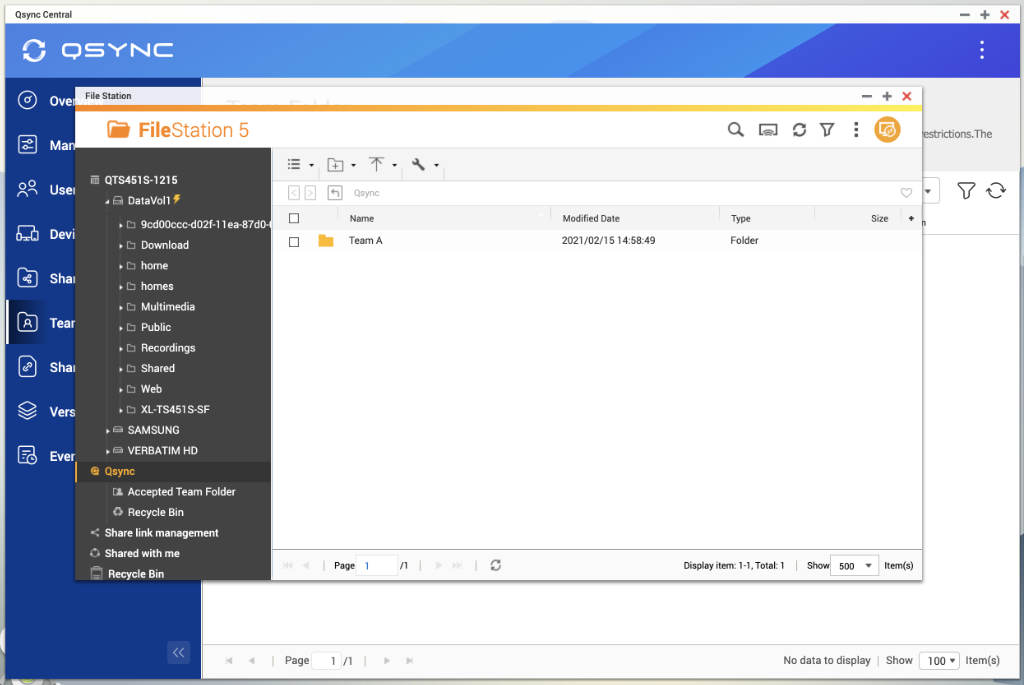This screenshot has width=1024, height=685.
Task: Select the Public folder in the tree
Action: tap(155, 327)
